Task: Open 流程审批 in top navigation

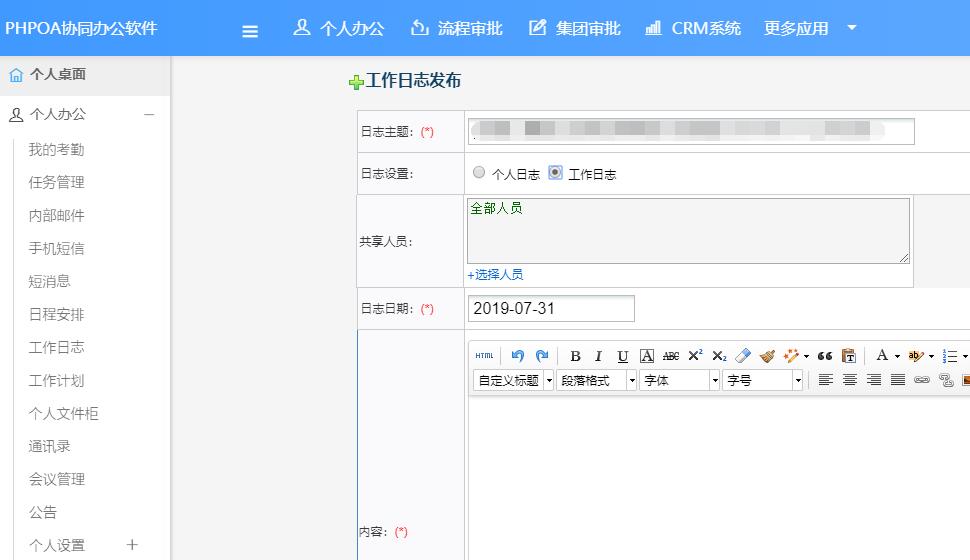Action: [x=457, y=28]
